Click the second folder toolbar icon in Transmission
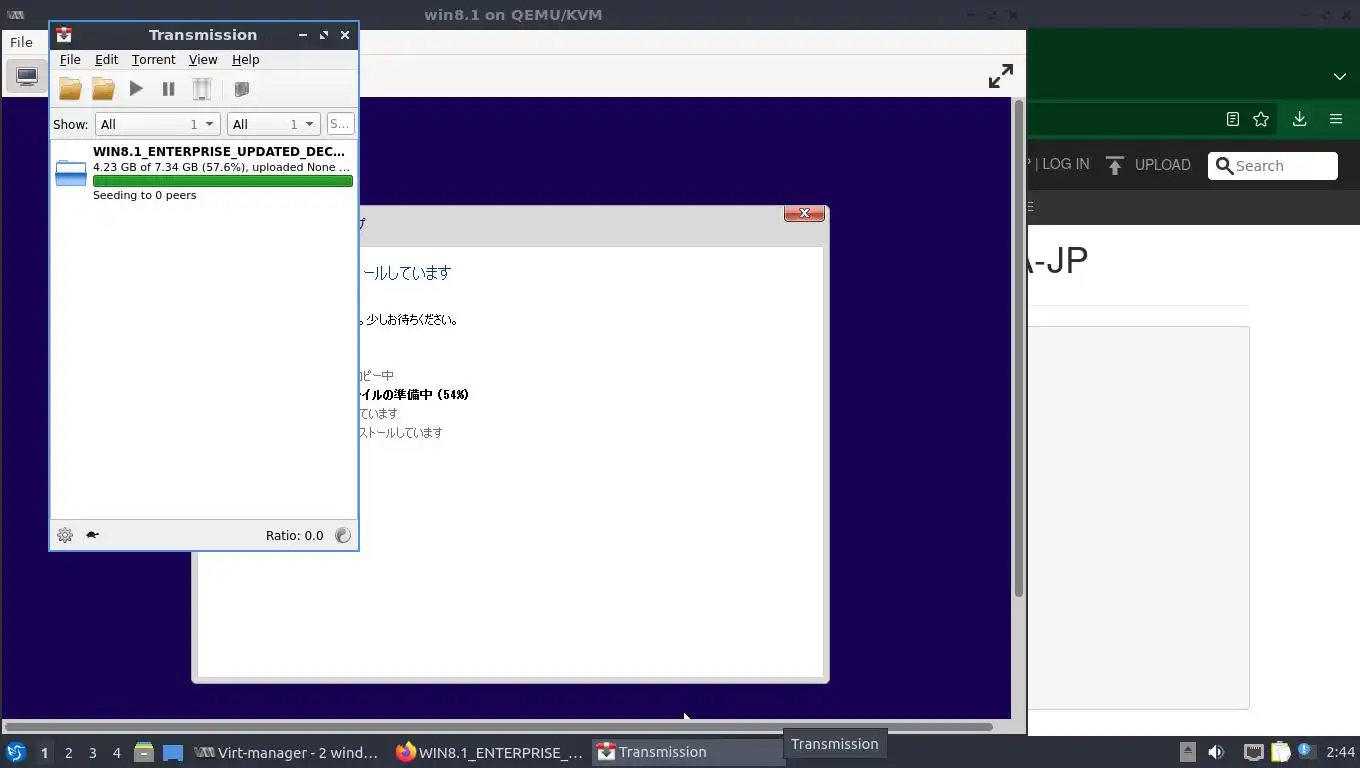This screenshot has width=1360, height=768. (103, 89)
